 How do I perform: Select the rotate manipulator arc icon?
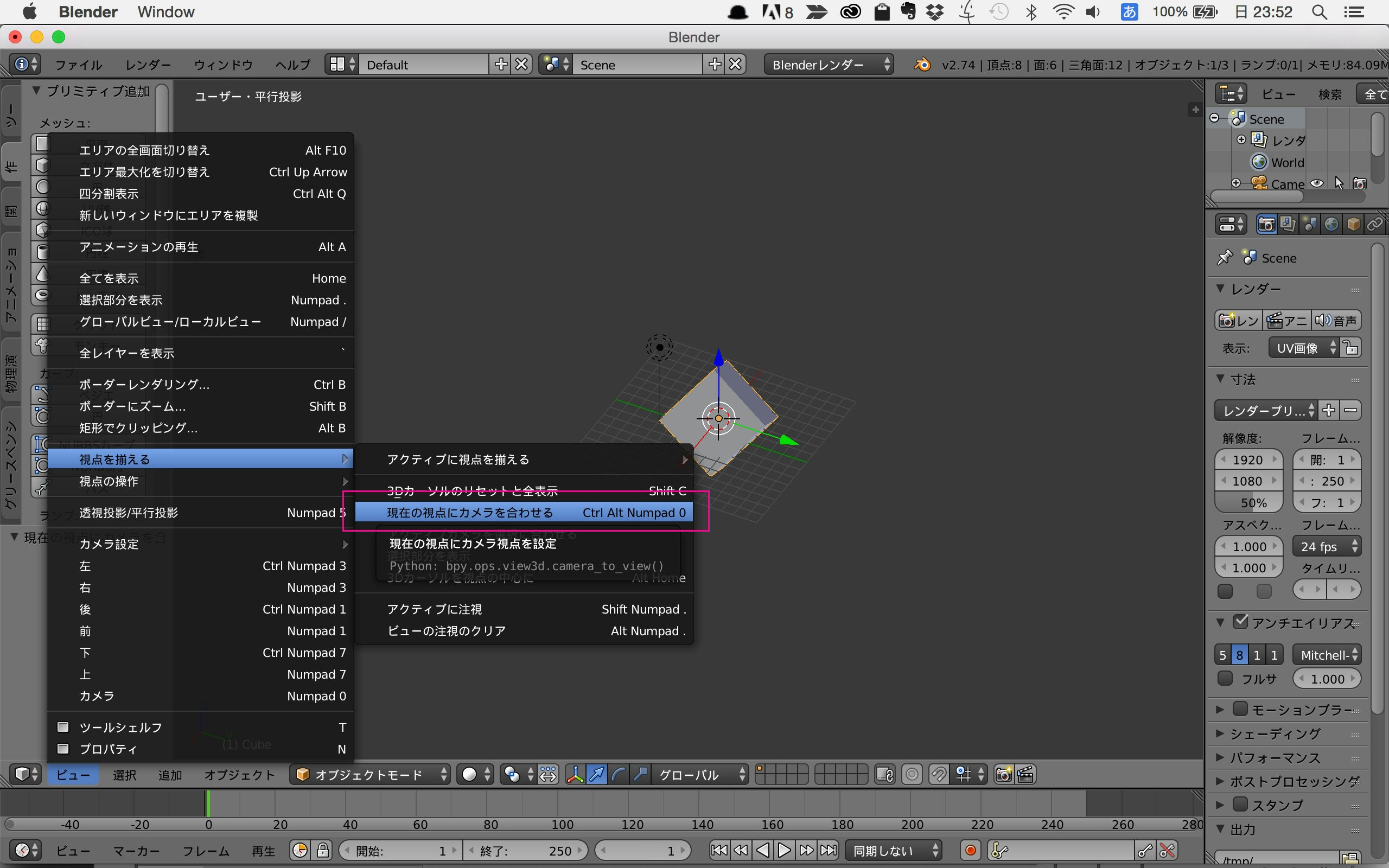(x=619, y=775)
